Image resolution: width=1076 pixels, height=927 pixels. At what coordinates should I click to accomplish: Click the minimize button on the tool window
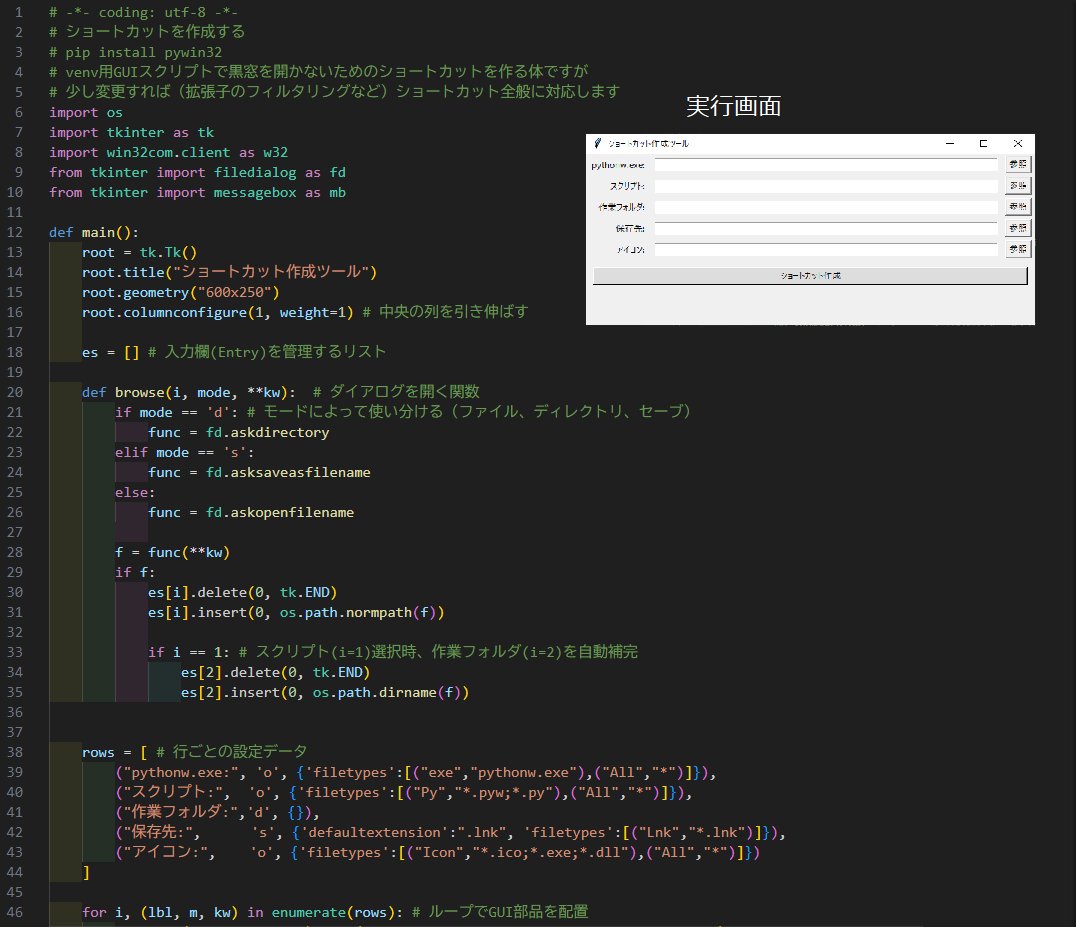948,143
